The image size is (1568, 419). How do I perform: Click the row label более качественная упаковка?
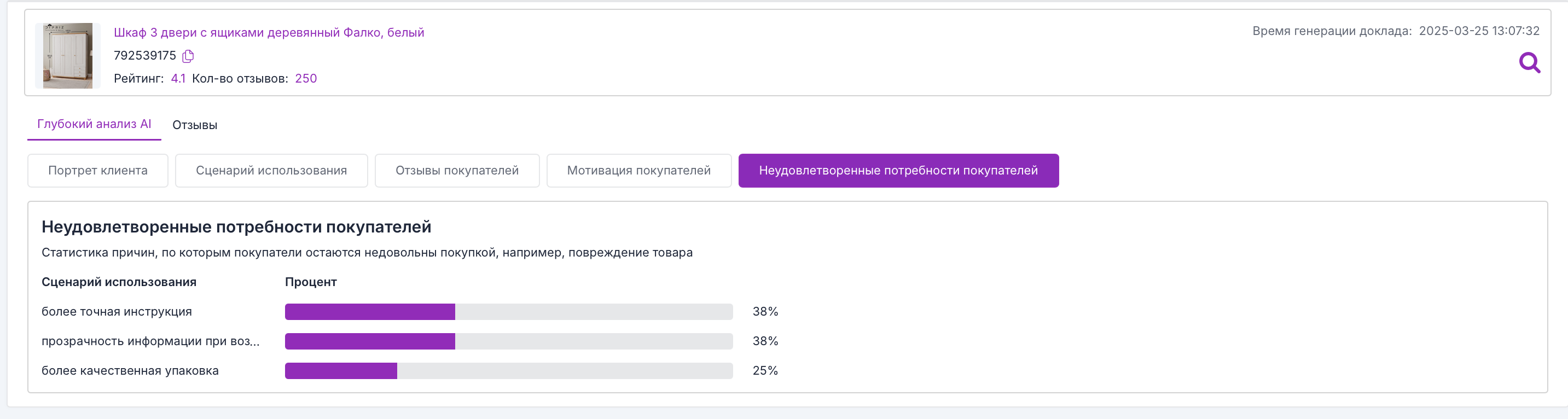(x=130, y=371)
